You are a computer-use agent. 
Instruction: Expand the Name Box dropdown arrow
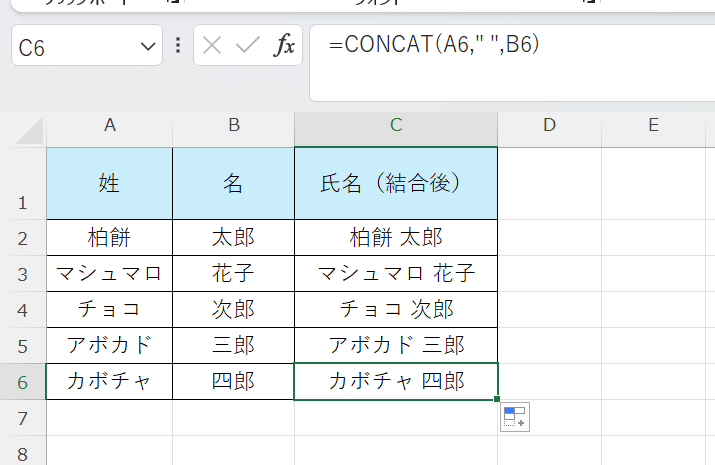[148, 46]
